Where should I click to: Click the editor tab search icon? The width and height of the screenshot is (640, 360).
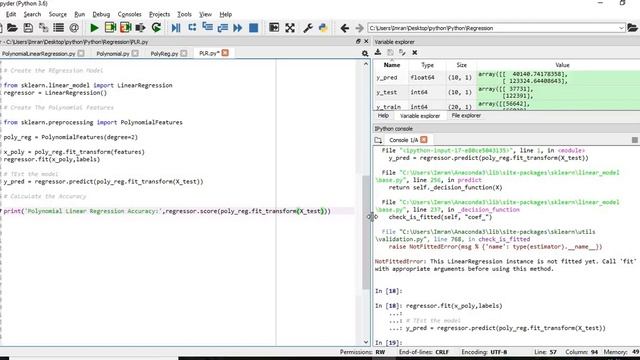pyautogui.click(x=365, y=53)
